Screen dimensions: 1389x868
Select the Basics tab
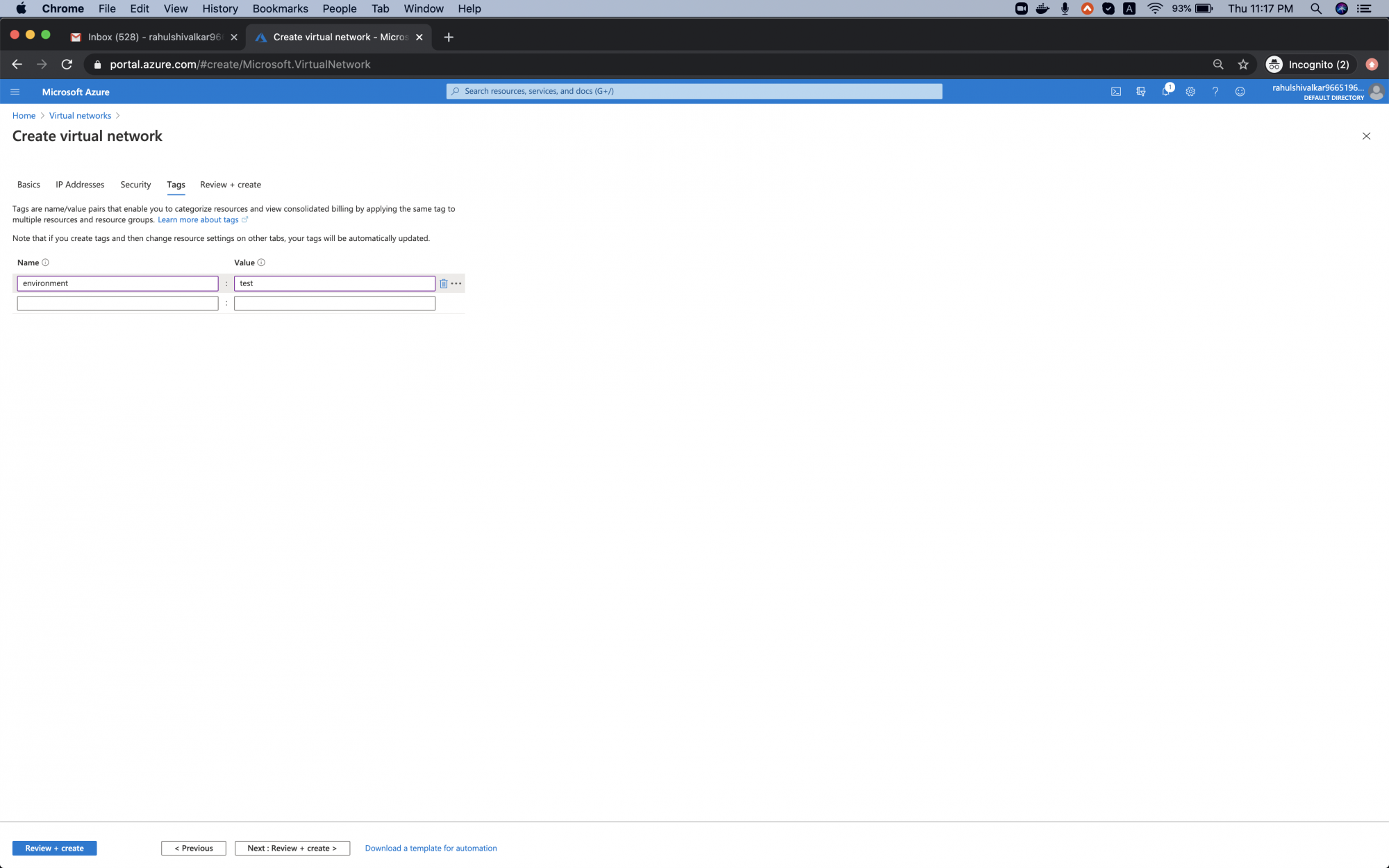pos(28,184)
